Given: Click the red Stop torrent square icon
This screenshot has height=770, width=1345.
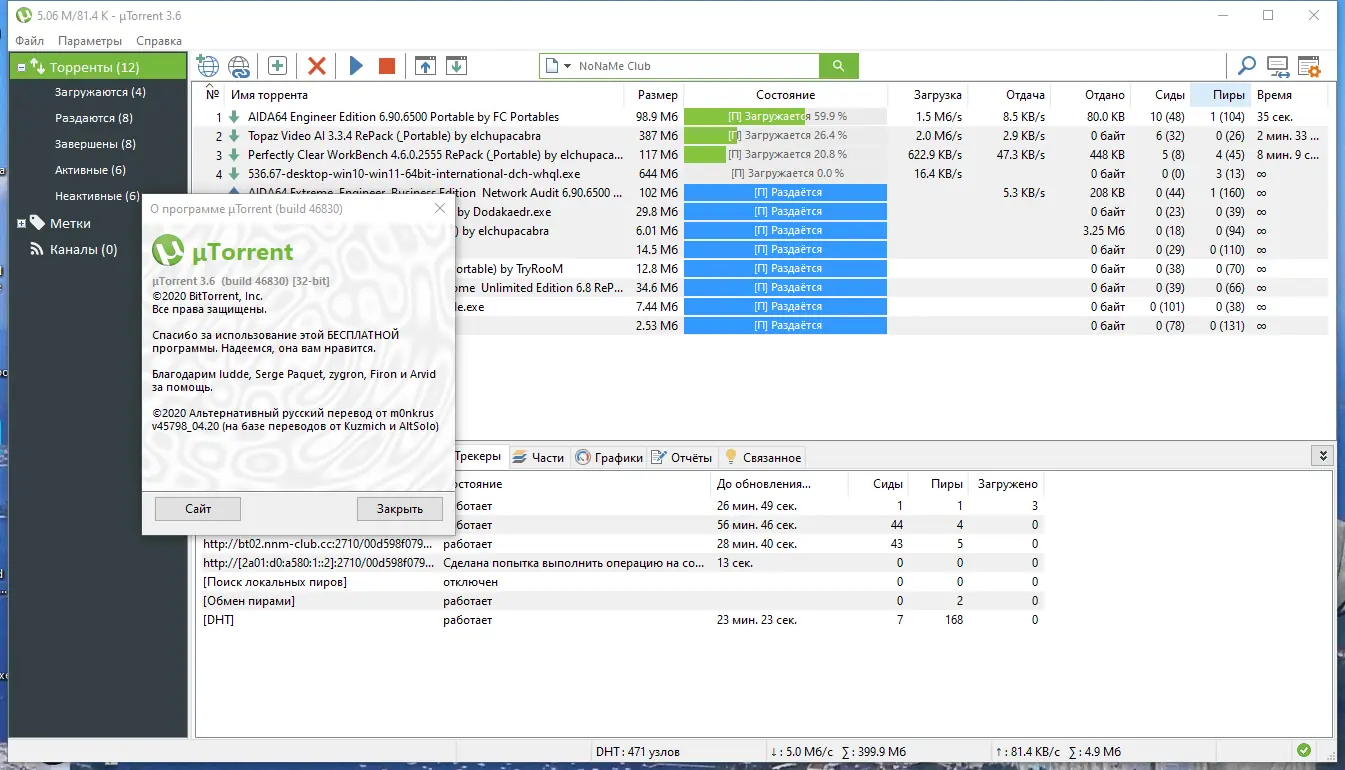Looking at the screenshot, I should [x=387, y=66].
